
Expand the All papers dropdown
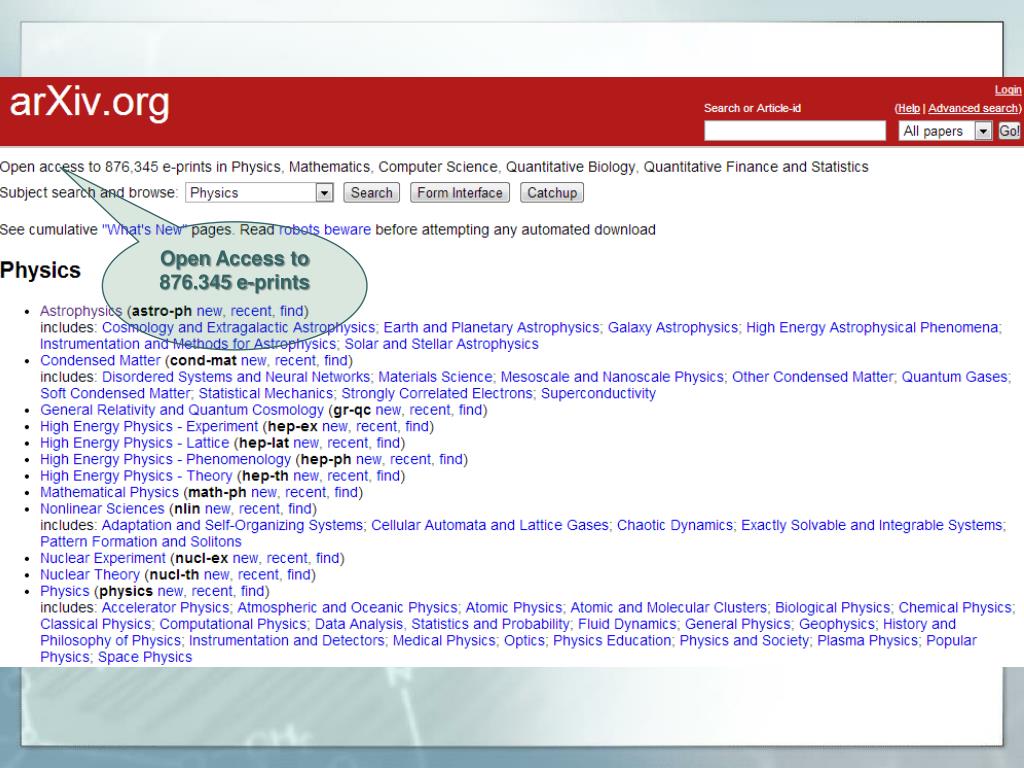[x=945, y=131]
